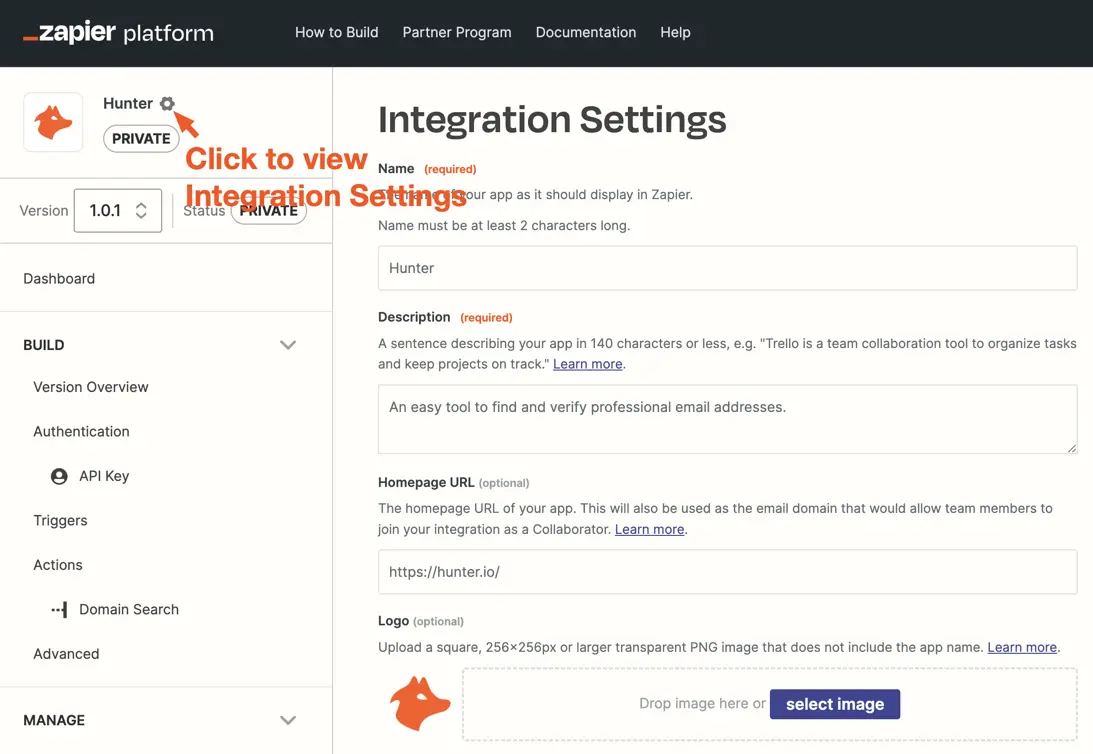This screenshot has height=754, width=1093.
Task: Focus the Homepage URL input field
Action: [728, 572]
